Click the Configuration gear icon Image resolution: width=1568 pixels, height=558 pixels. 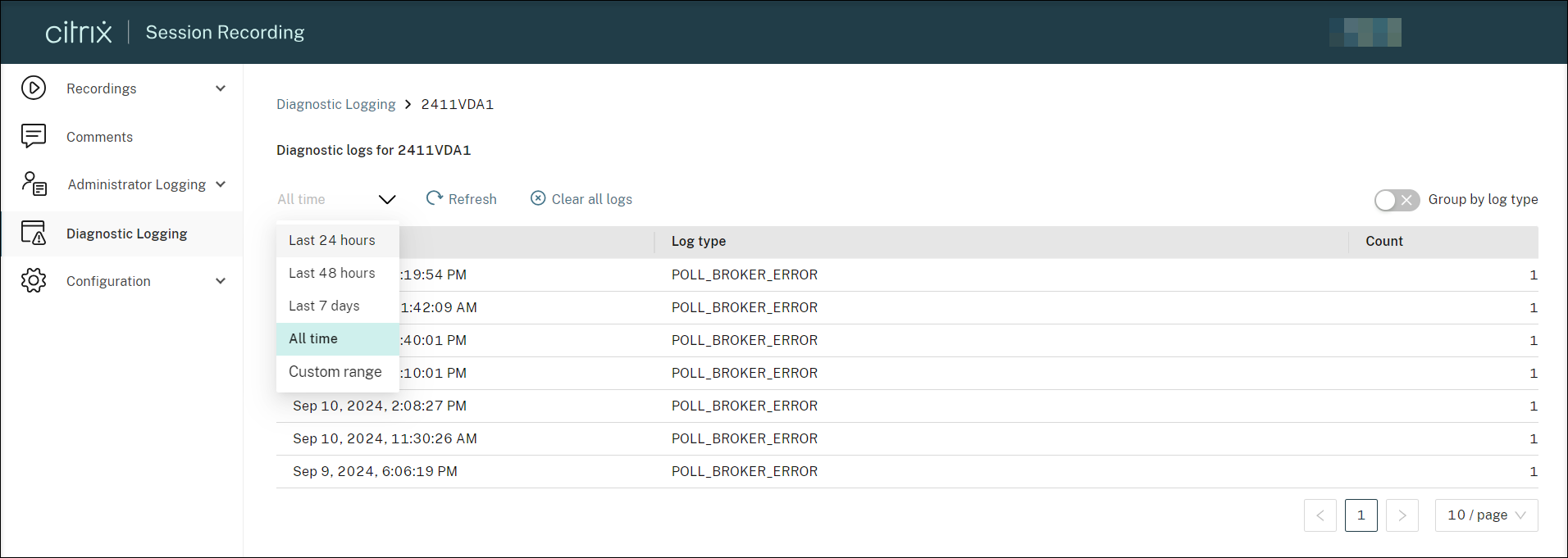tap(34, 280)
